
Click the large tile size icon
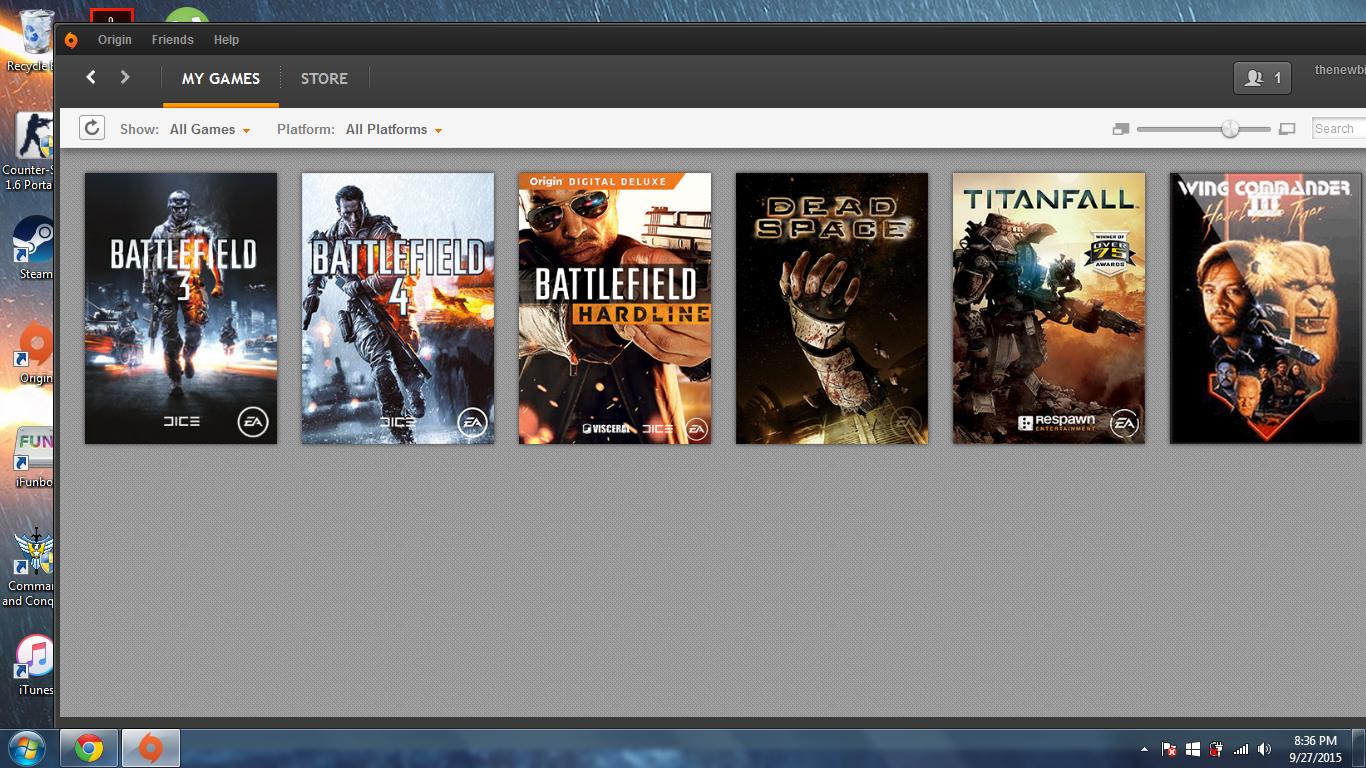coord(1287,129)
